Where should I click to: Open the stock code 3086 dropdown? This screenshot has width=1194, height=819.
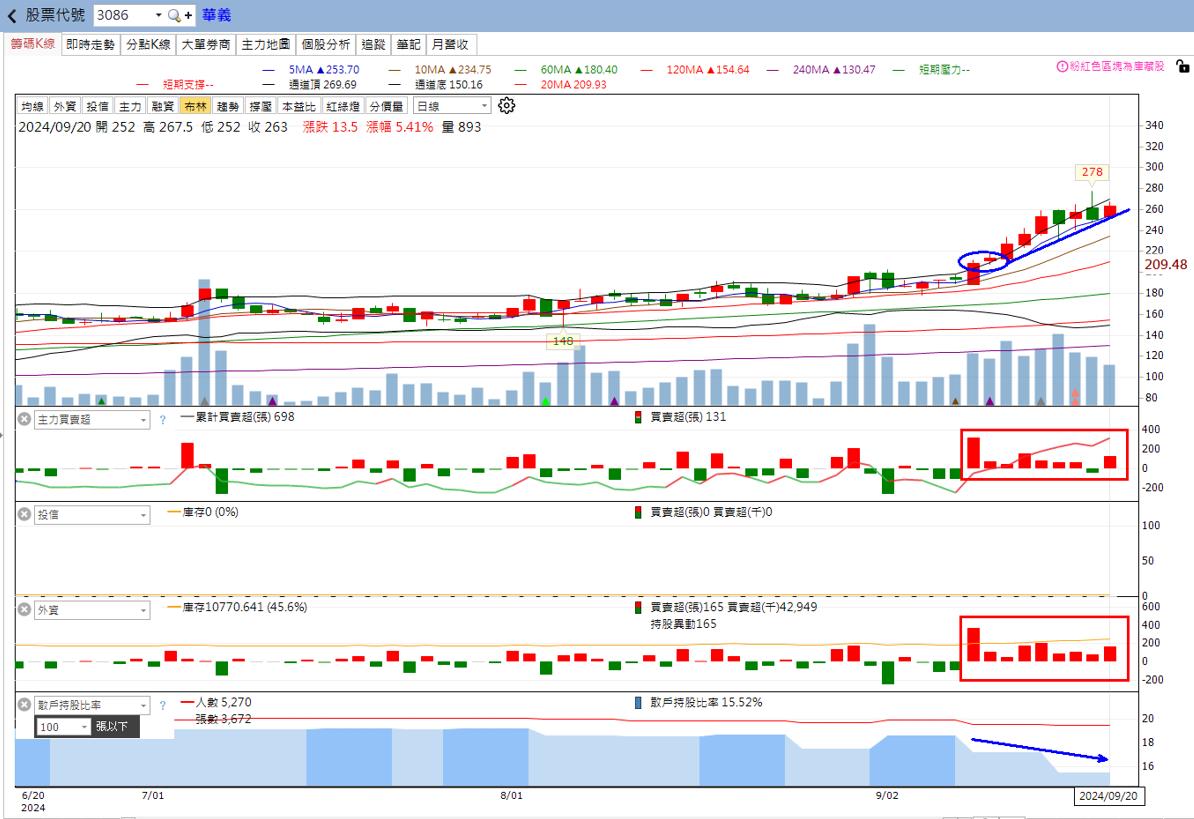point(158,15)
